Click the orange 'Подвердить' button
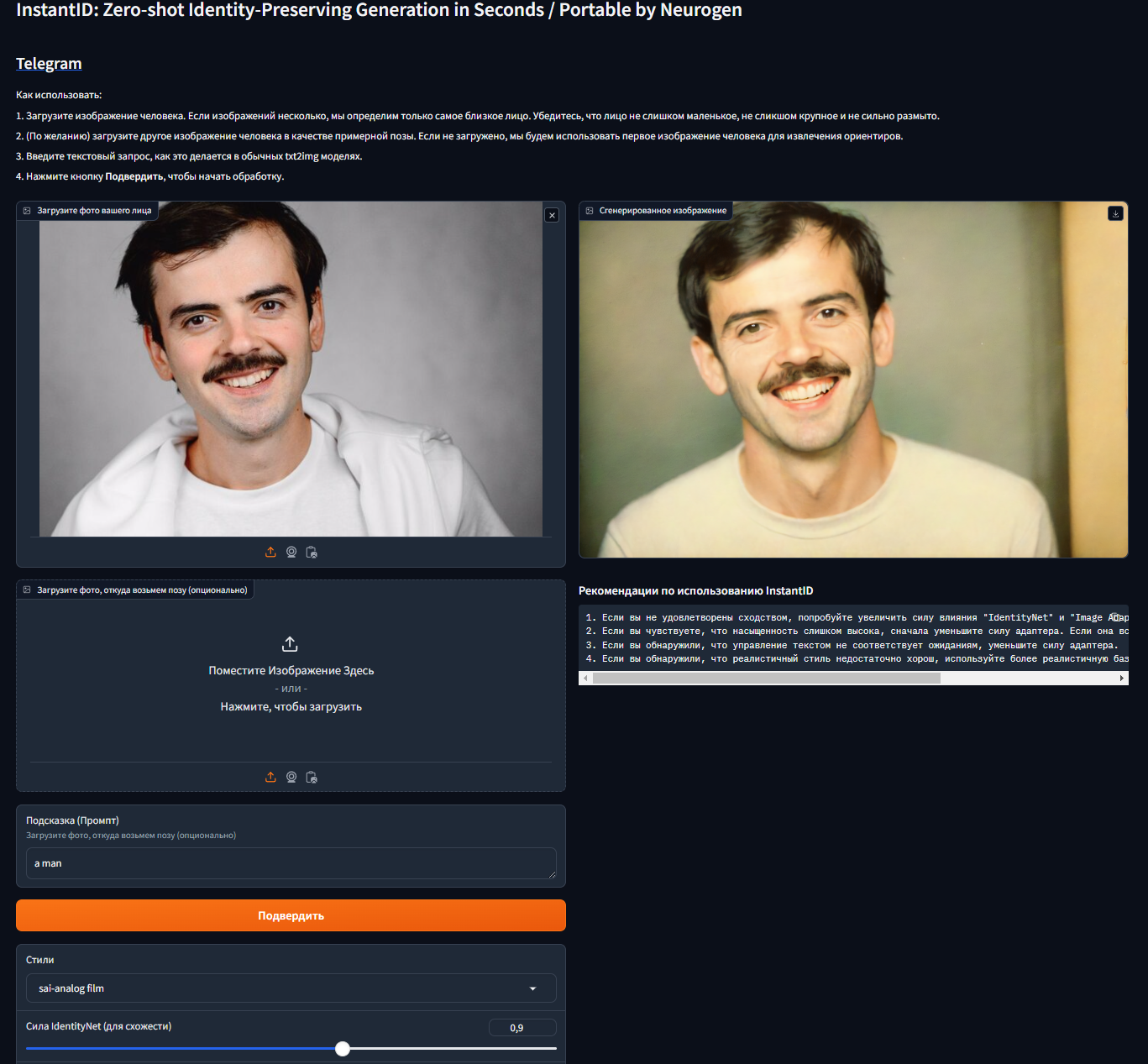Screen dimensions: 1148x1064 tap(291, 915)
